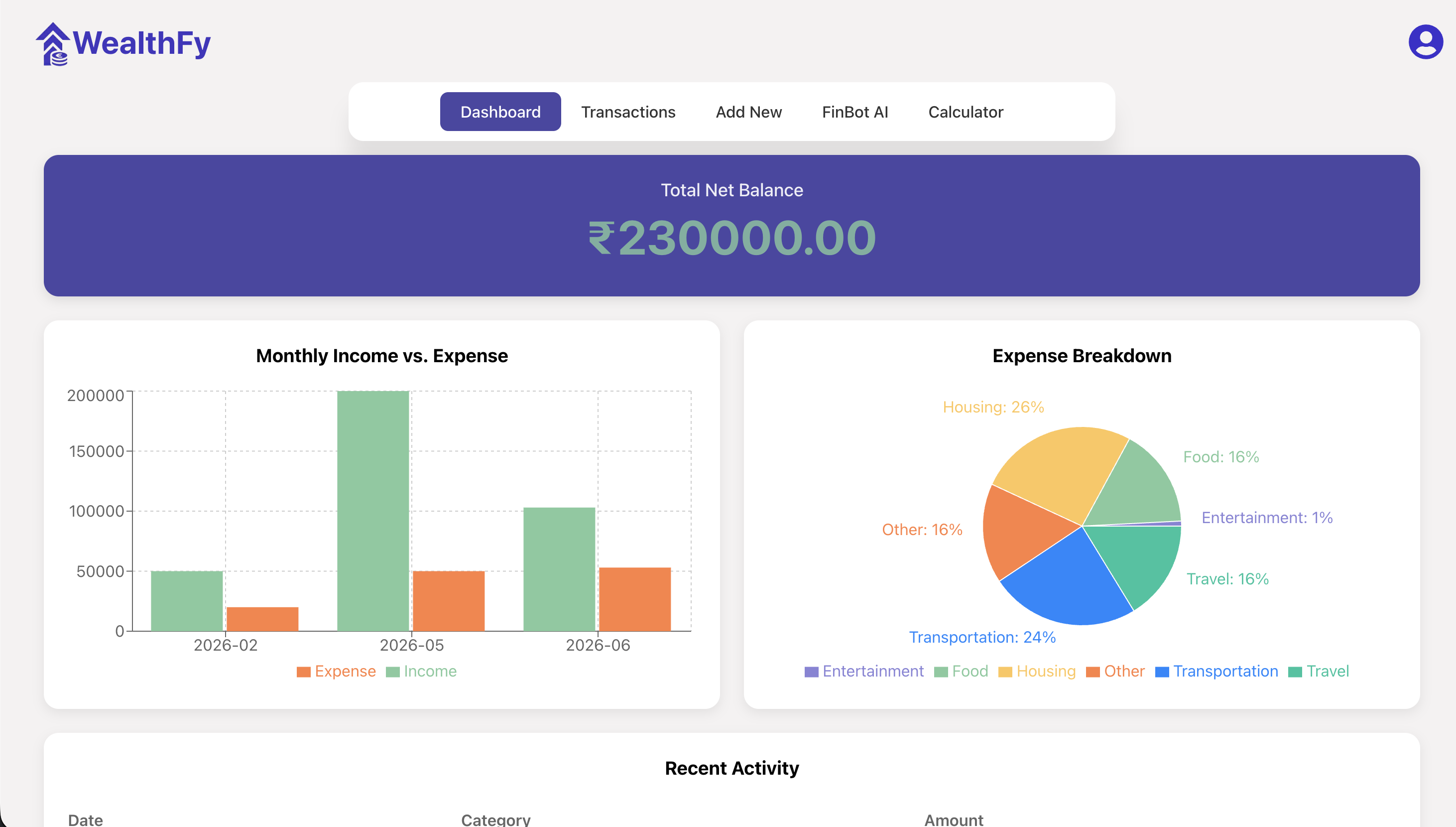1456x827 pixels.
Task: Click the 2026-06 axis label
Action: click(598, 645)
